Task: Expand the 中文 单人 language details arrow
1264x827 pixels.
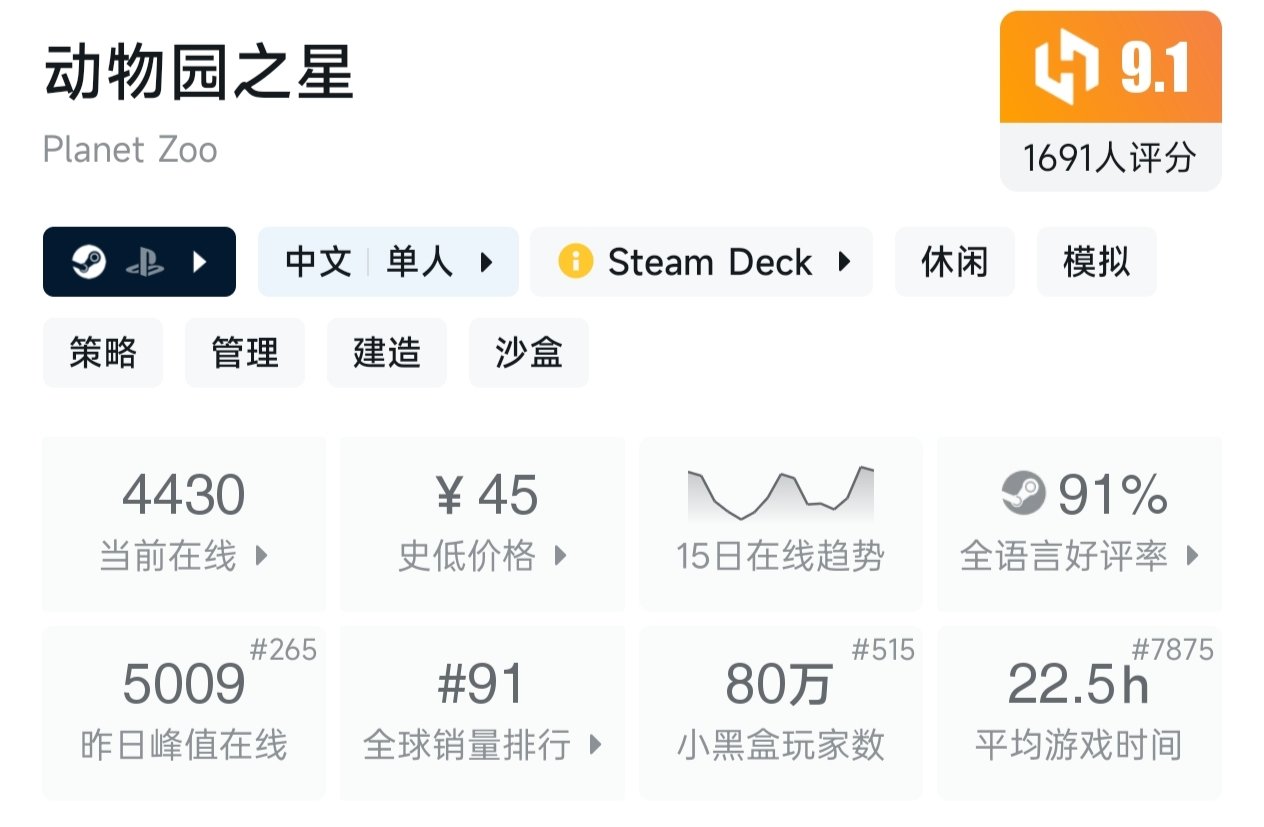Action: click(x=487, y=262)
